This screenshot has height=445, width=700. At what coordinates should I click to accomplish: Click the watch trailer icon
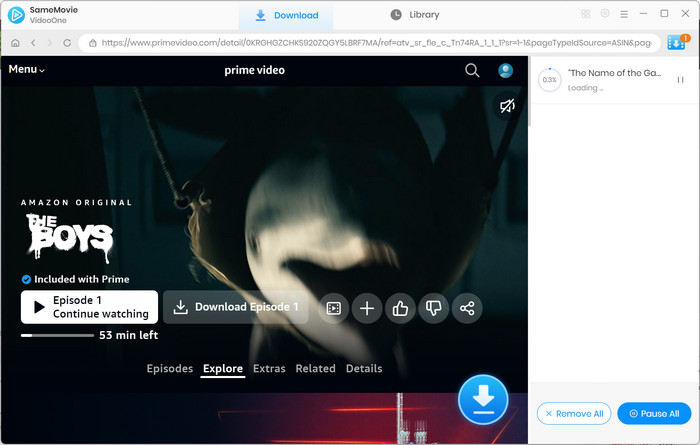pyautogui.click(x=333, y=308)
